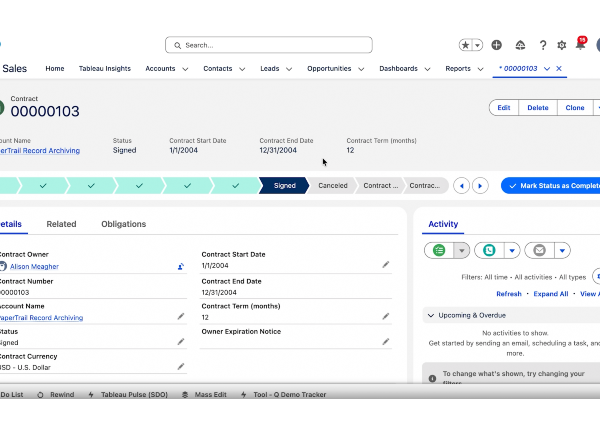Open the Reports tab
The image size is (600, 433).
pyautogui.click(x=458, y=68)
